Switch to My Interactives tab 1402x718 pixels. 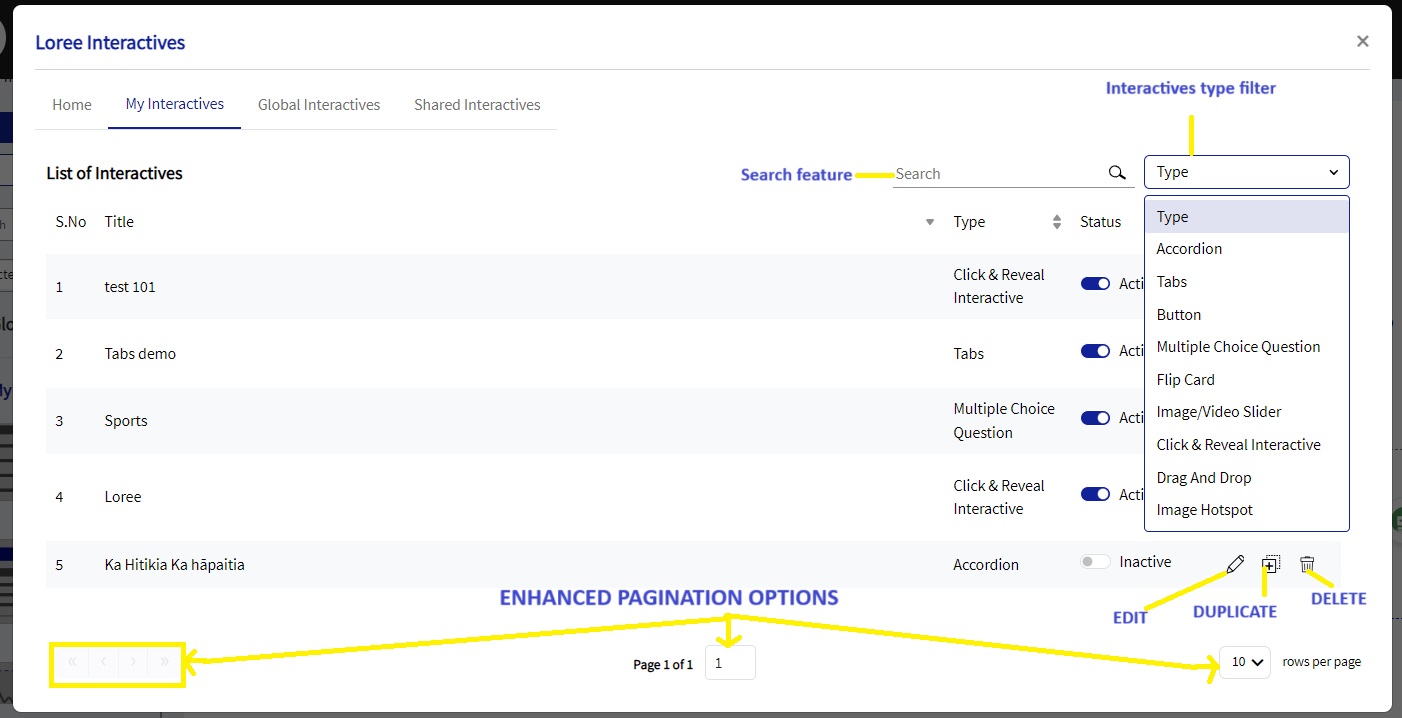(175, 104)
